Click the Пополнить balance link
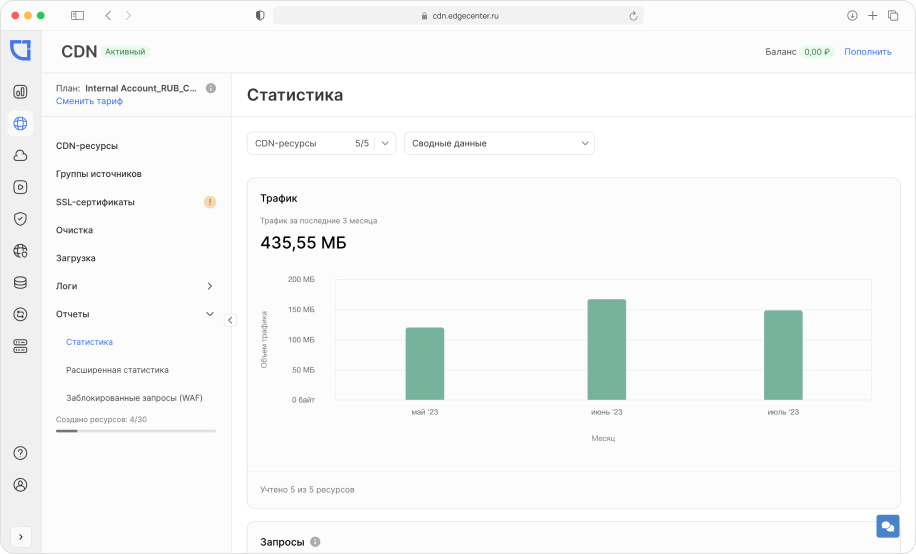The width and height of the screenshot is (916, 554). tap(867, 52)
